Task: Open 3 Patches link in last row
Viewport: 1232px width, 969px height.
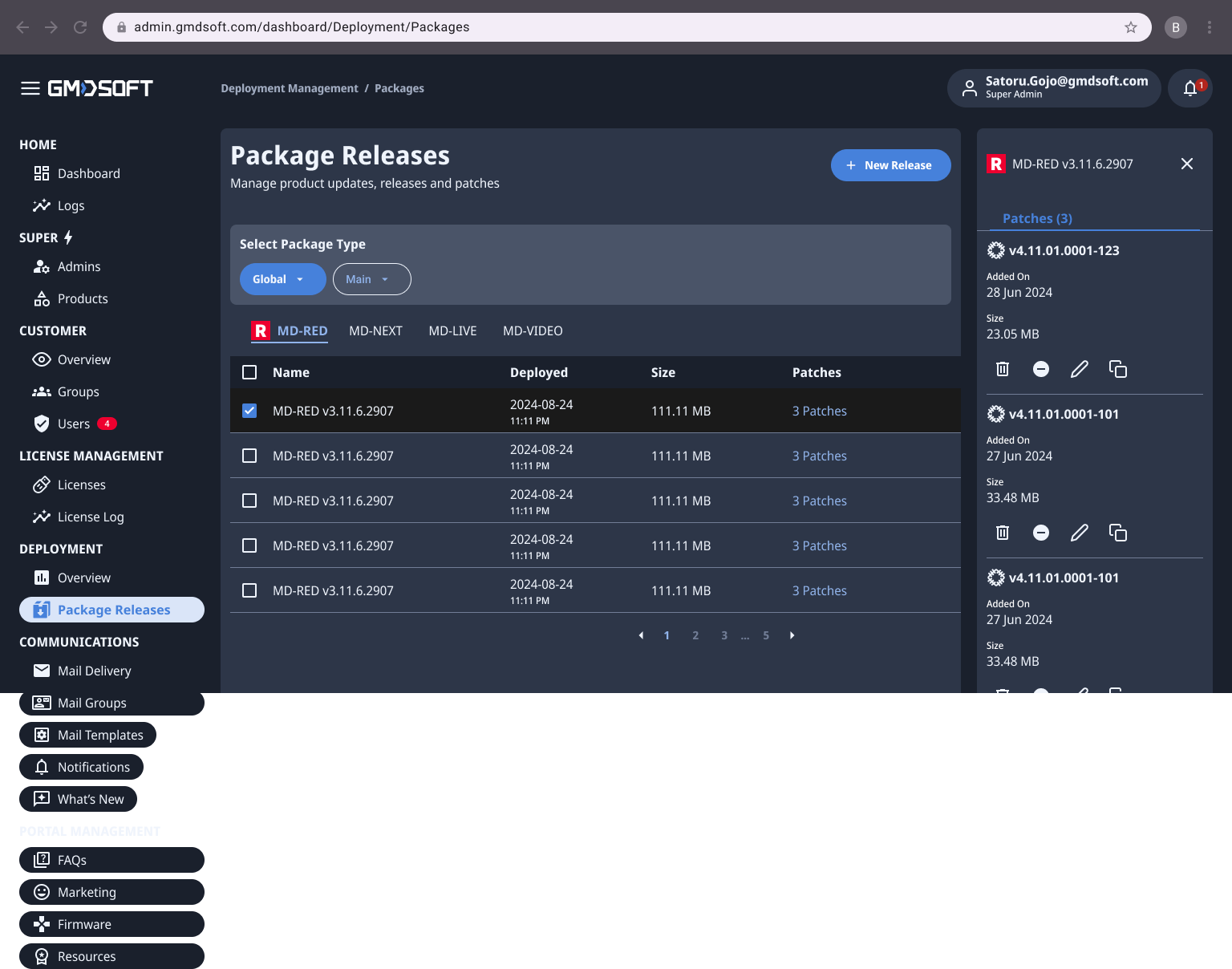Action: click(820, 590)
